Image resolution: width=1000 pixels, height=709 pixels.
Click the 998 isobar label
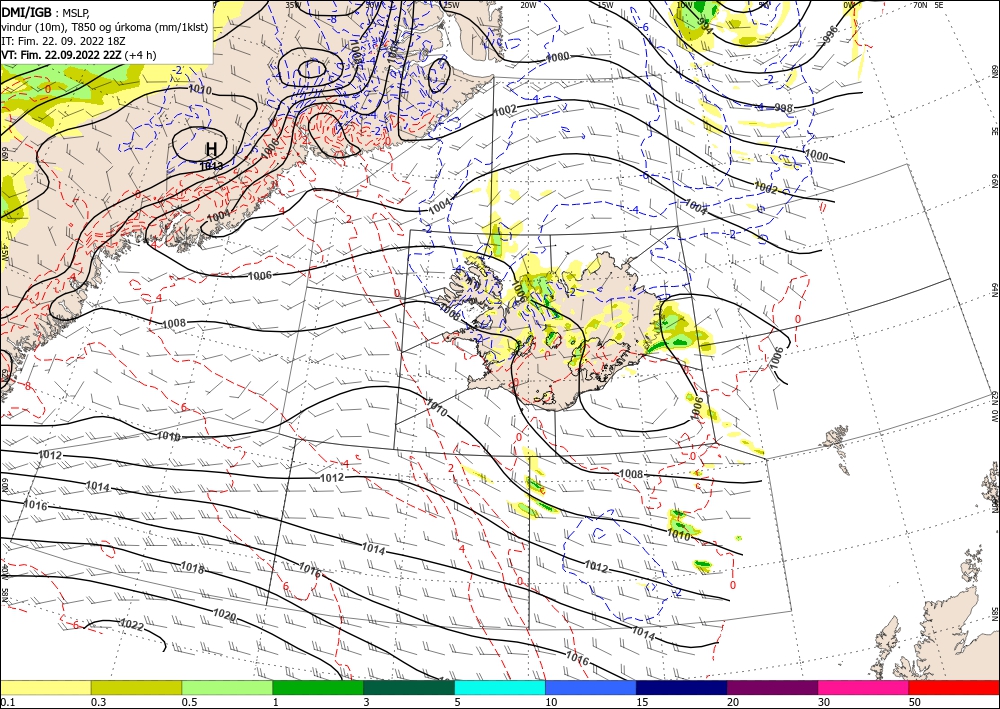[x=784, y=108]
